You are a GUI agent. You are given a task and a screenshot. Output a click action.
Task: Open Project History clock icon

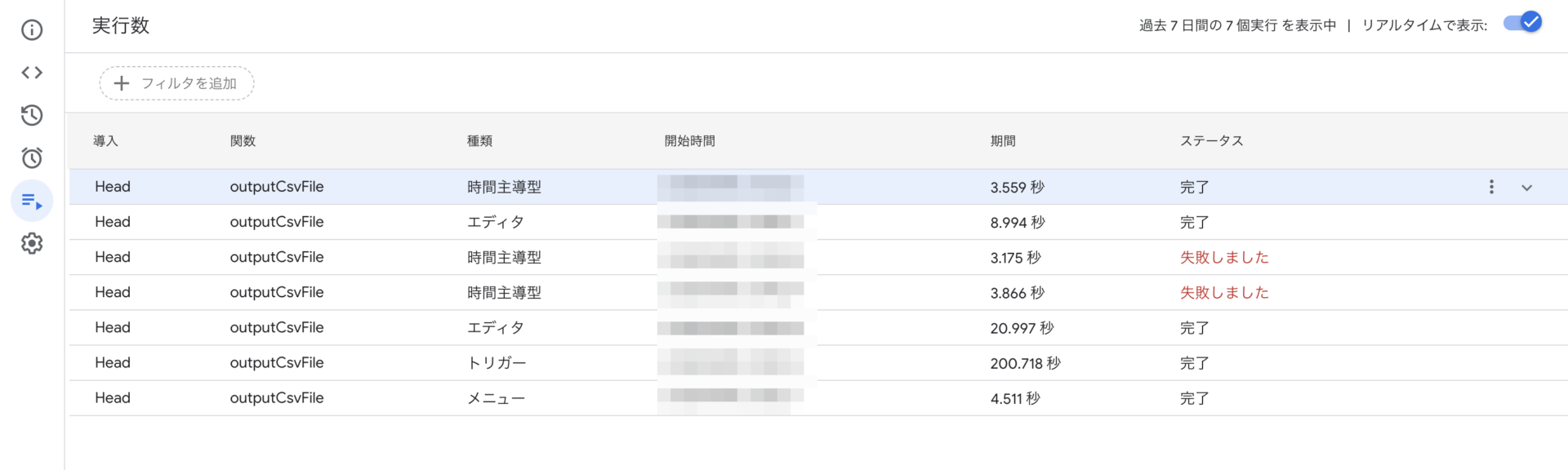click(32, 115)
